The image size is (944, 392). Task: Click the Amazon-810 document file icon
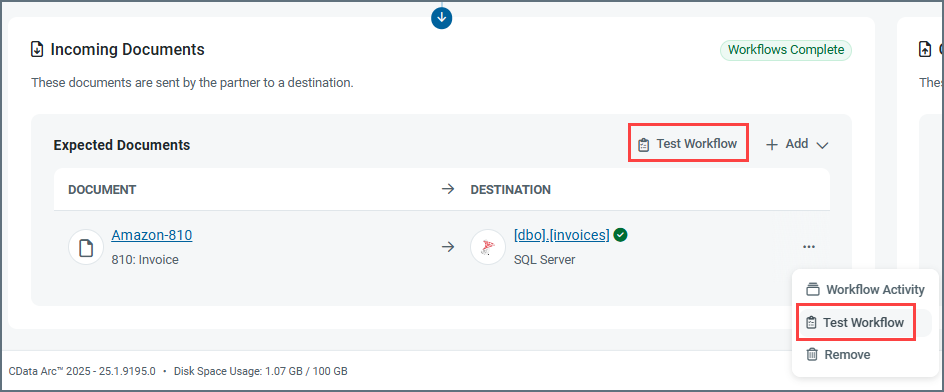point(86,247)
